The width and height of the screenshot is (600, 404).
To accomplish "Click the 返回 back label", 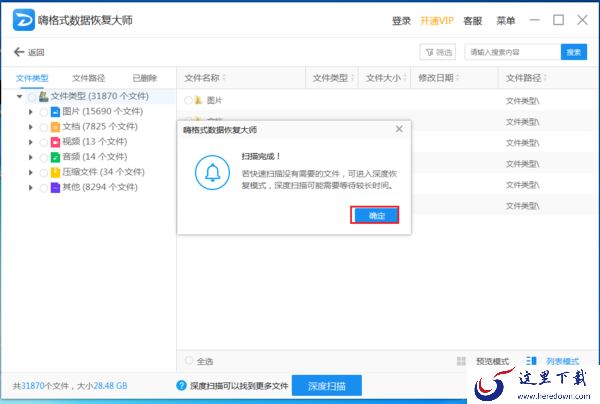I will (x=36, y=52).
